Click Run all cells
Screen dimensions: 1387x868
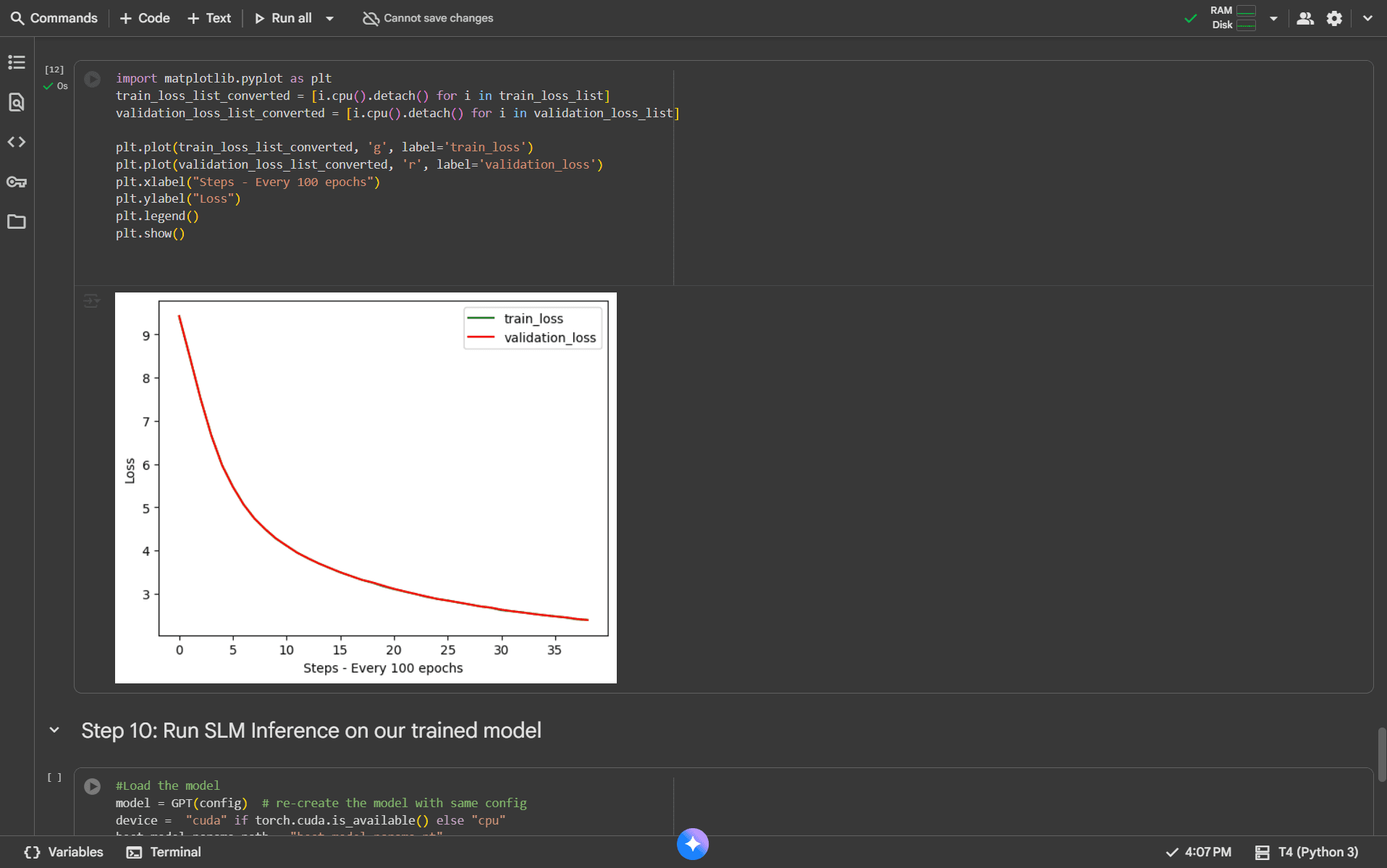[x=283, y=18]
